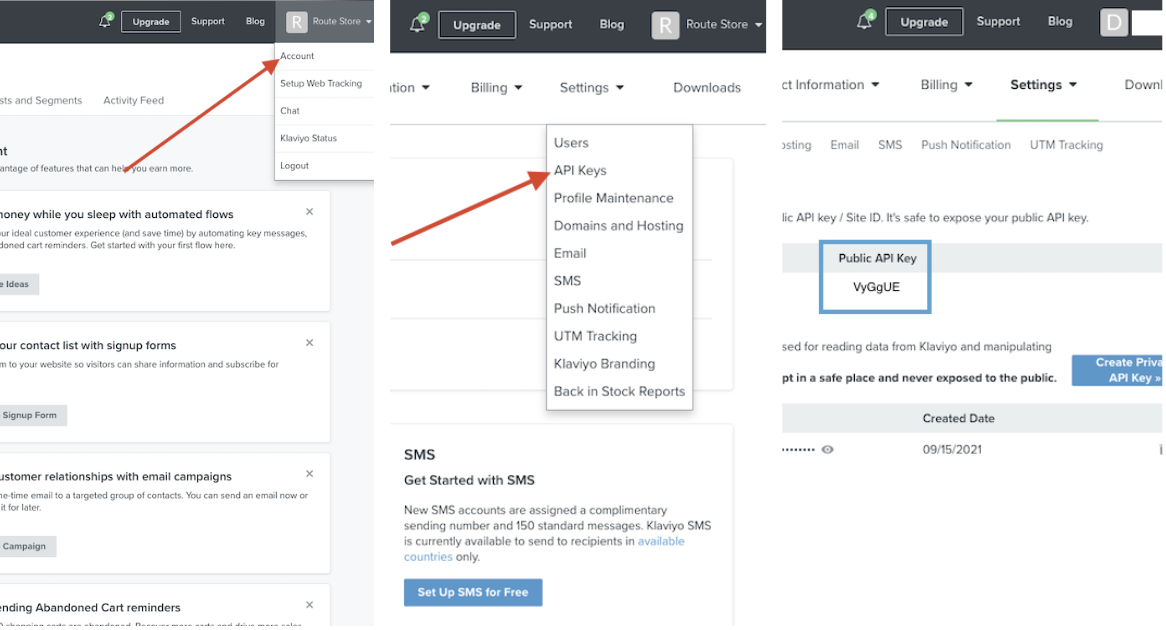
Task: Choose Profile Maintenance in Settings menu
Action: pyautogui.click(x=613, y=198)
